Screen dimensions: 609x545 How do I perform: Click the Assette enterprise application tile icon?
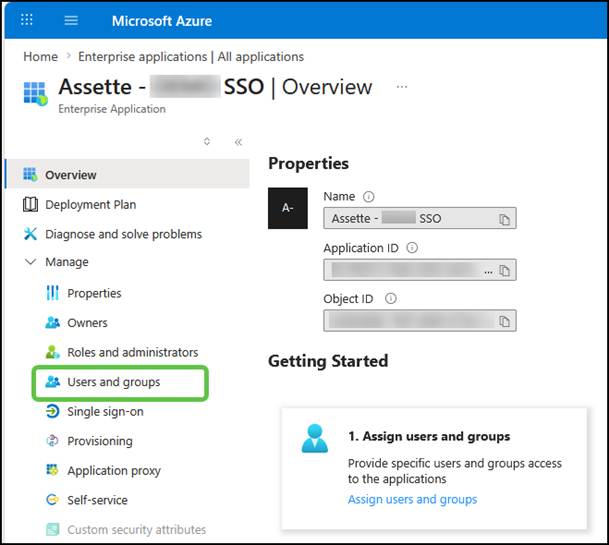[35, 93]
